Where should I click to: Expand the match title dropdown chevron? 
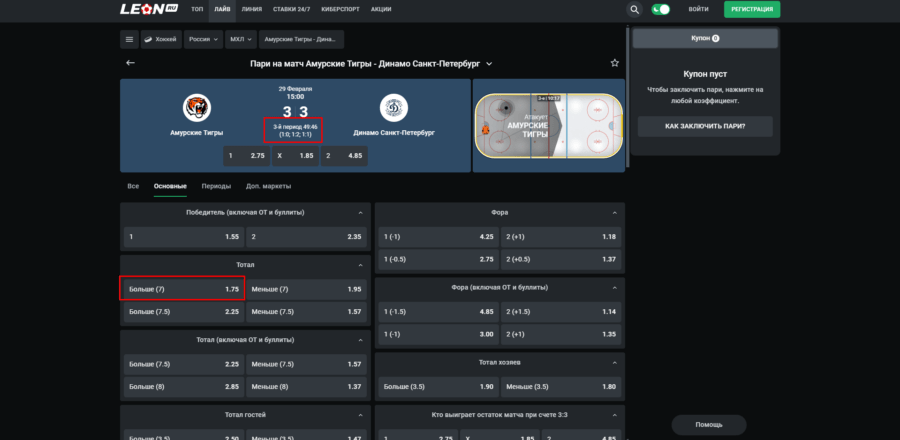tap(489, 64)
